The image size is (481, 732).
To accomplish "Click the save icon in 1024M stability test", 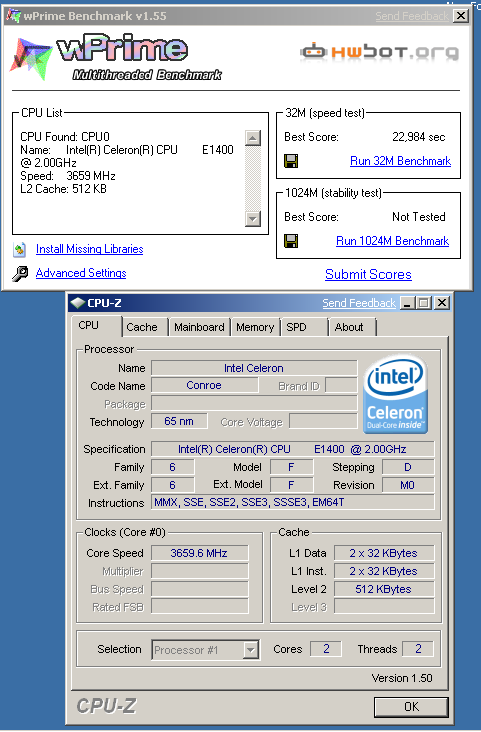I will coord(291,241).
